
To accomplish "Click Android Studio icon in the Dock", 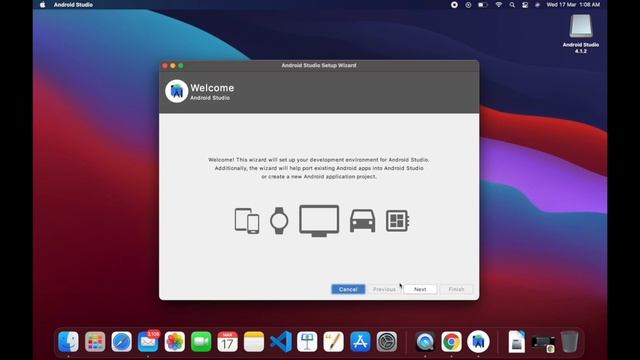I will click(x=478, y=342).
